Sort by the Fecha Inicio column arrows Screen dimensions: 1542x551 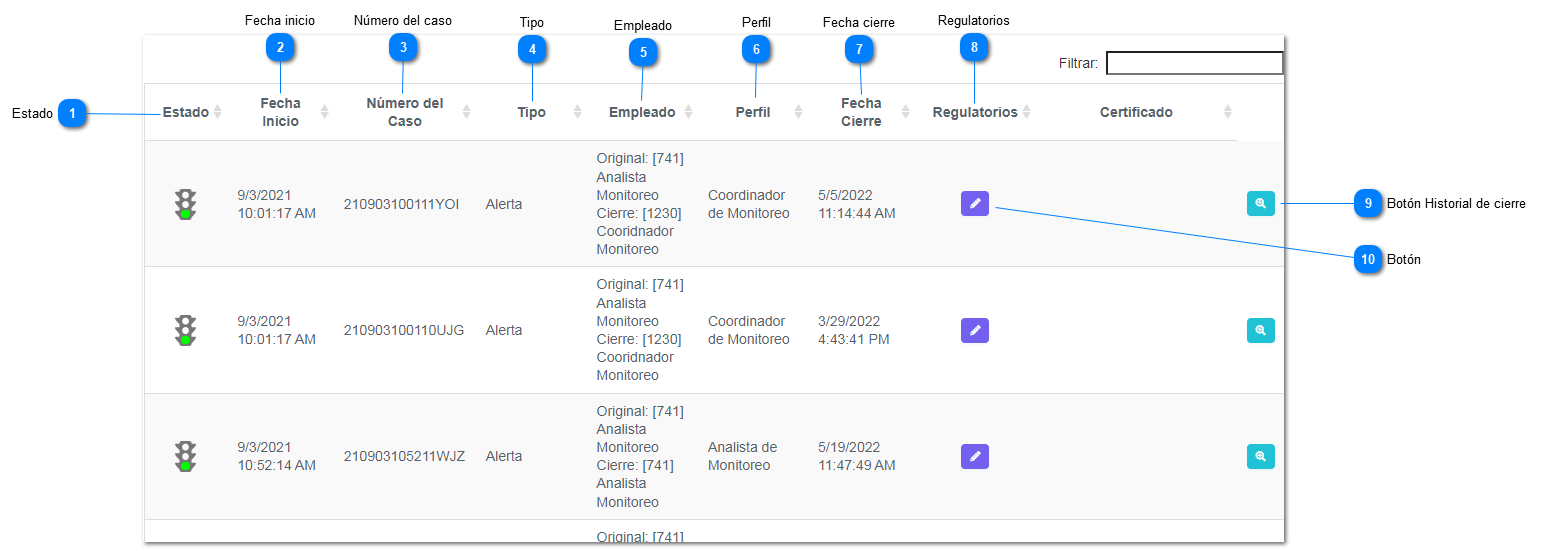pyautogui.click(x=324, y=112)
